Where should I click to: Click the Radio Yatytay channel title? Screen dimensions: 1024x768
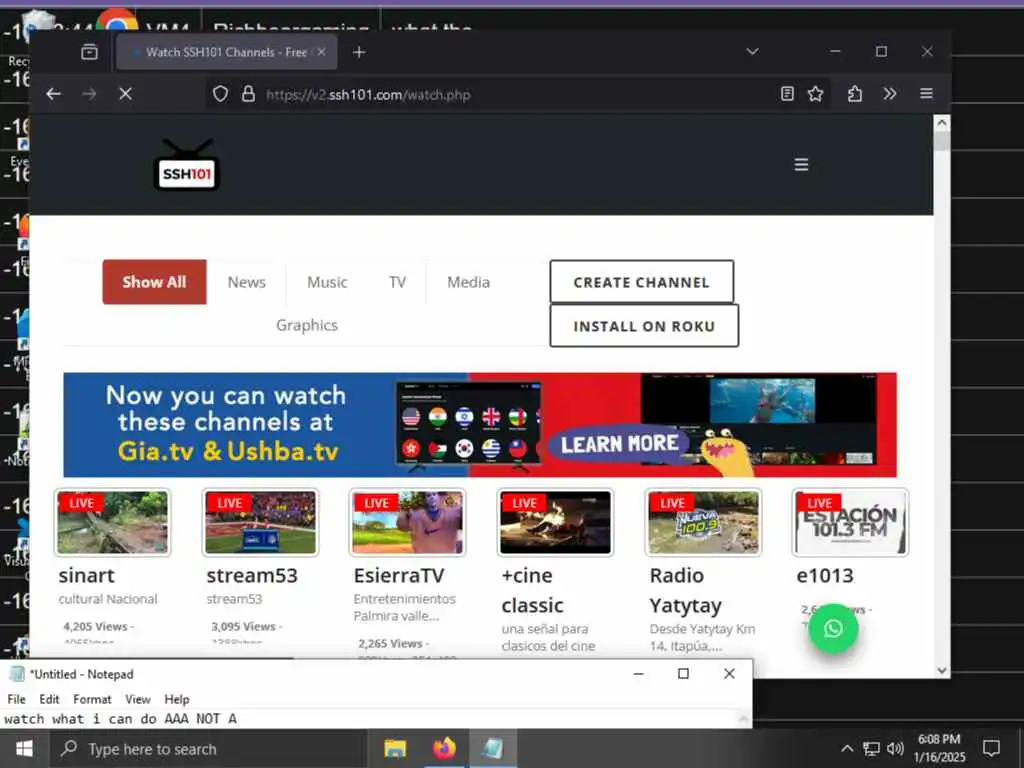686,590
